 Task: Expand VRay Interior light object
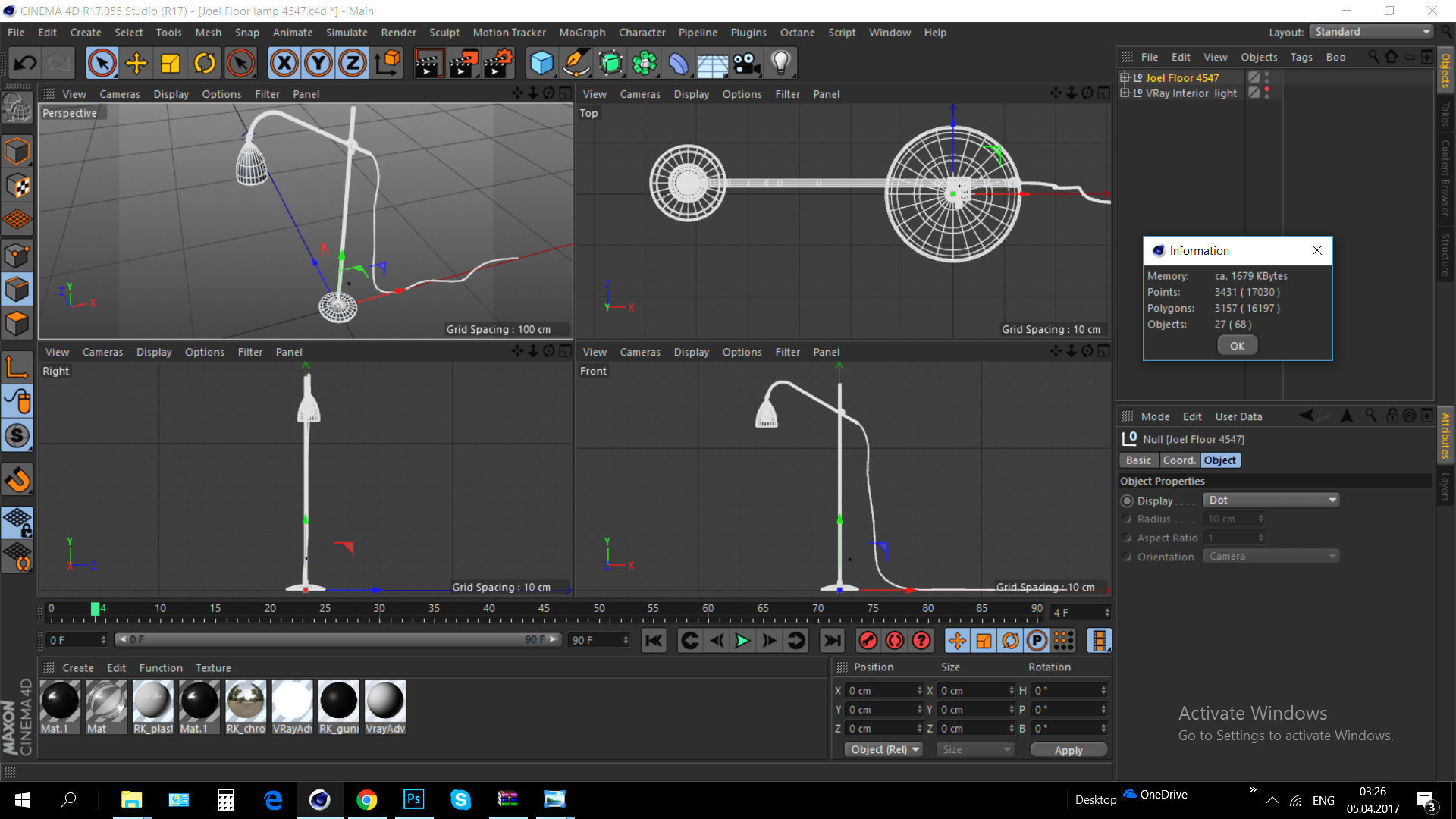[1125, 93]
